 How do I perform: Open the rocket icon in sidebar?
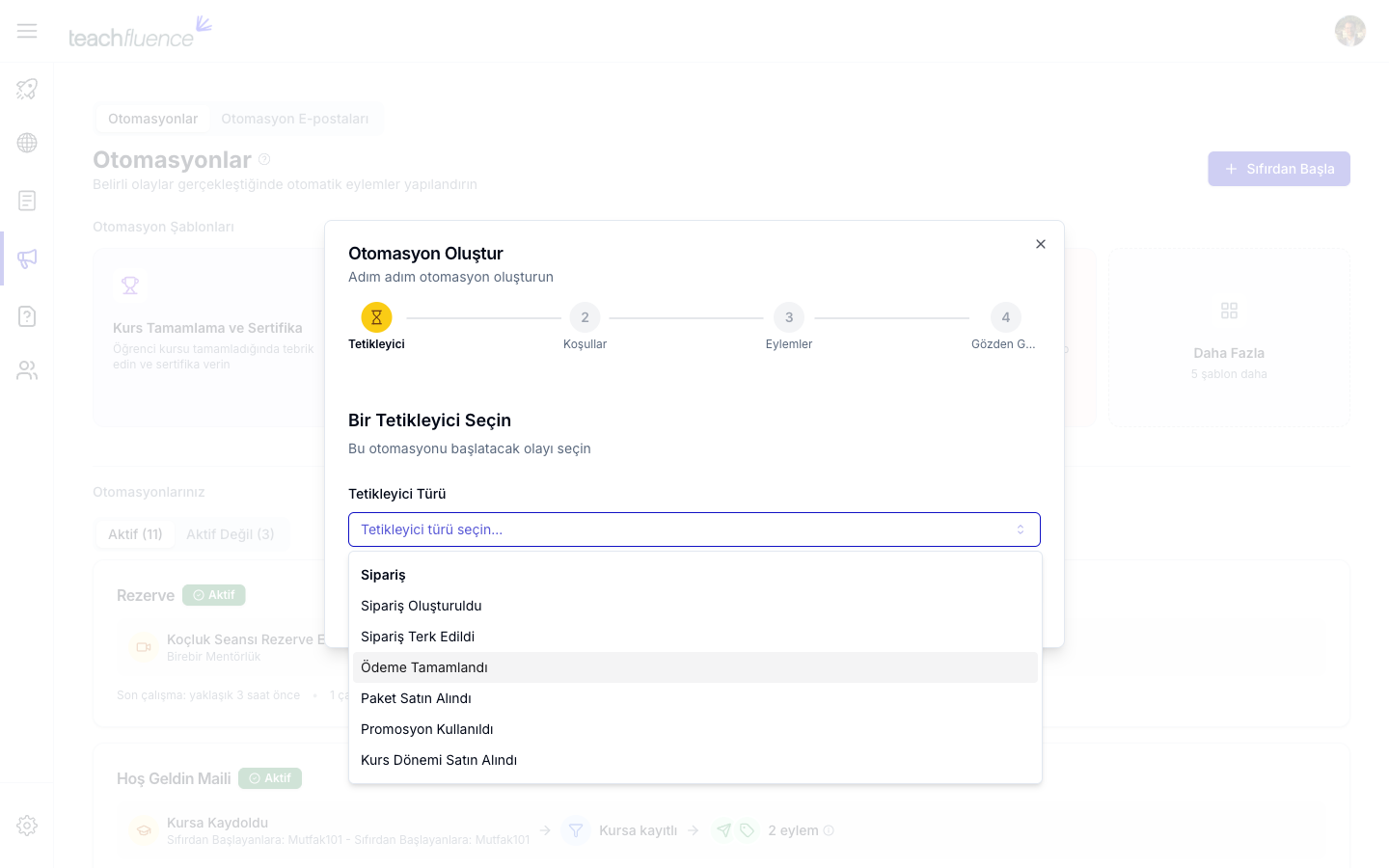(x=27, y=89)
